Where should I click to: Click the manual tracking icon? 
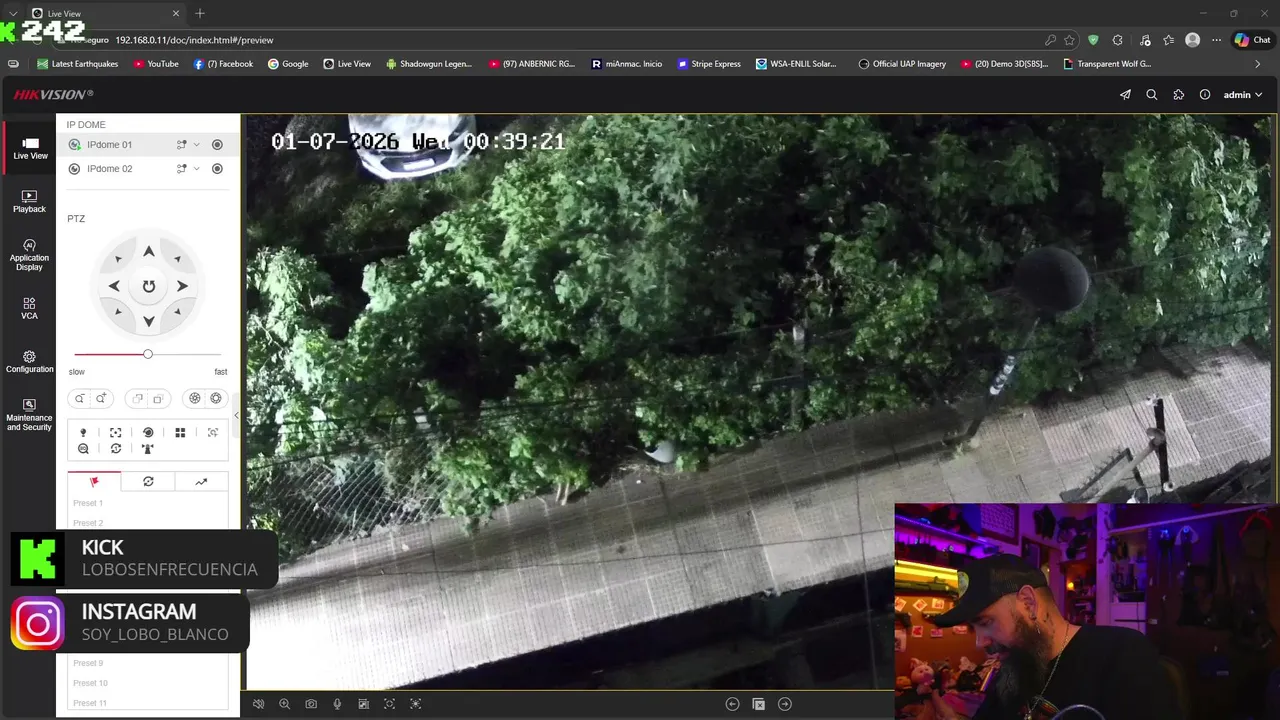(x=212, y=433)
